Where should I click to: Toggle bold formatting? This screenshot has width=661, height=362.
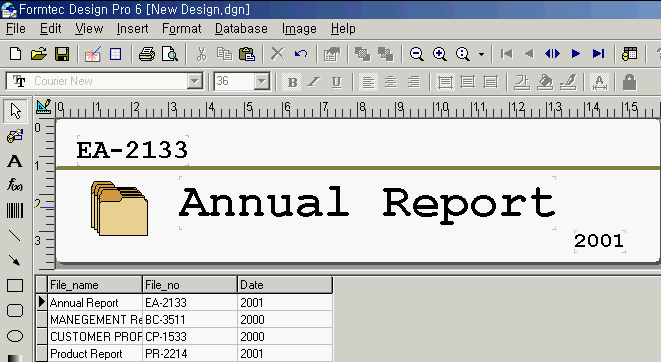[292, 82]
